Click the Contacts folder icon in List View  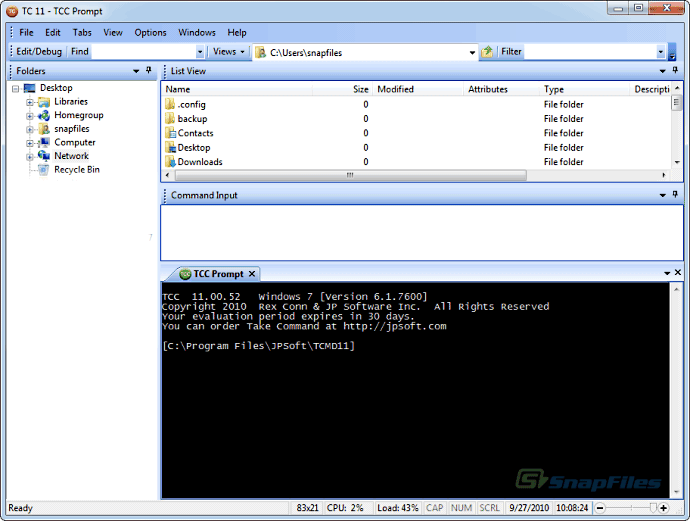point(170,133)
